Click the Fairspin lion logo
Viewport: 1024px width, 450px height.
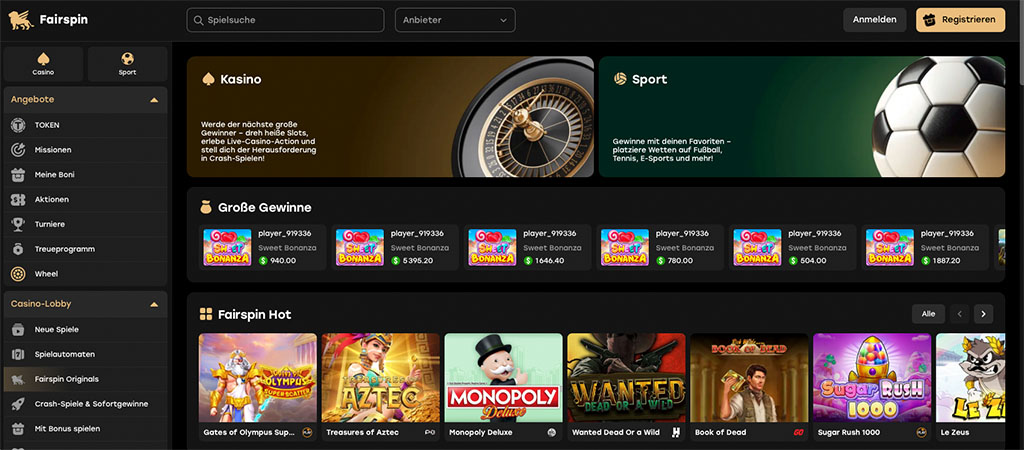click(x=21, y=20)
